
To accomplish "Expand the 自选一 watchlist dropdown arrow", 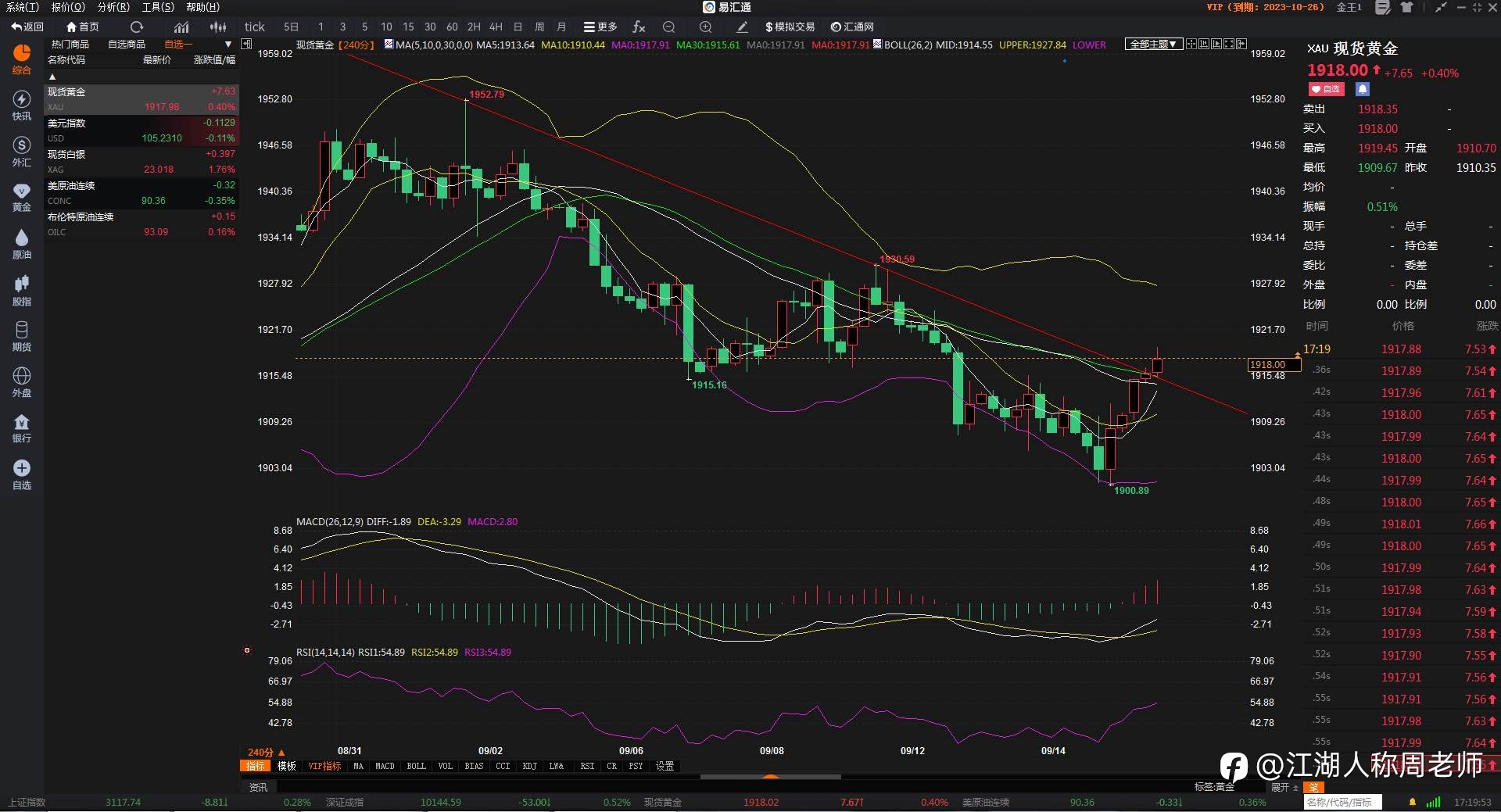I will pos(228,45).
